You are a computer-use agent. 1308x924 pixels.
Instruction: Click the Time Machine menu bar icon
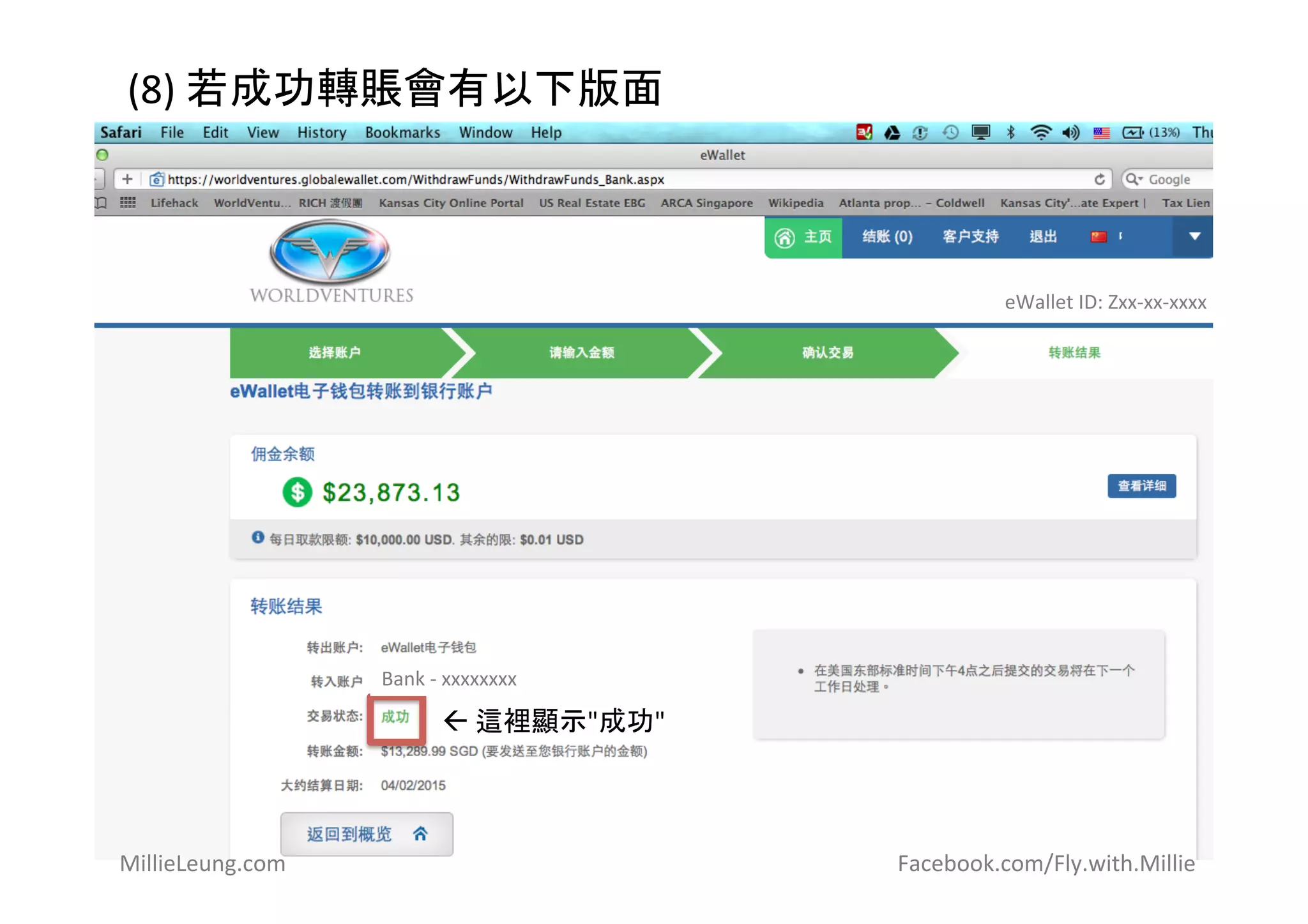click(x=950, y=132)
